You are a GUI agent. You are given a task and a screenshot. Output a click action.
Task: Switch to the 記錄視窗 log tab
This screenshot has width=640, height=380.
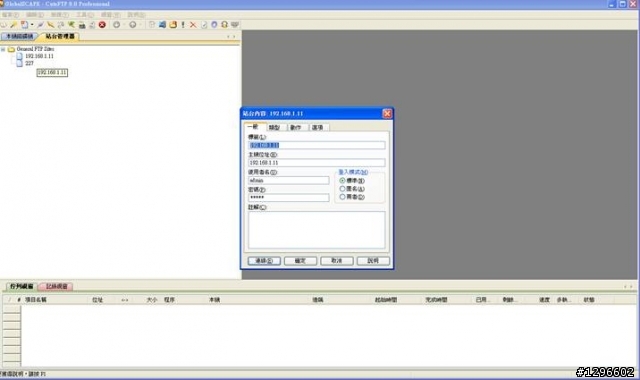click(56, 287)
